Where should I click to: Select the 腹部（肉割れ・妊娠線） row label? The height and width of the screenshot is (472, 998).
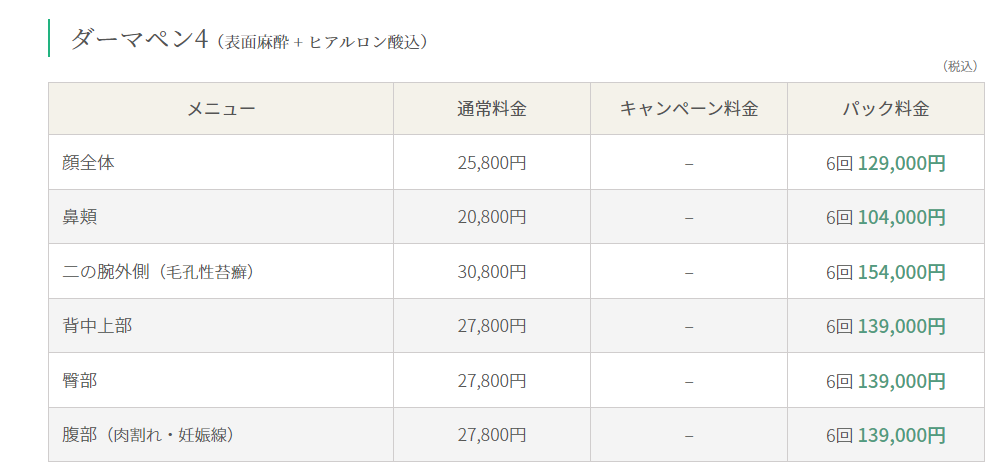(149, 436)
